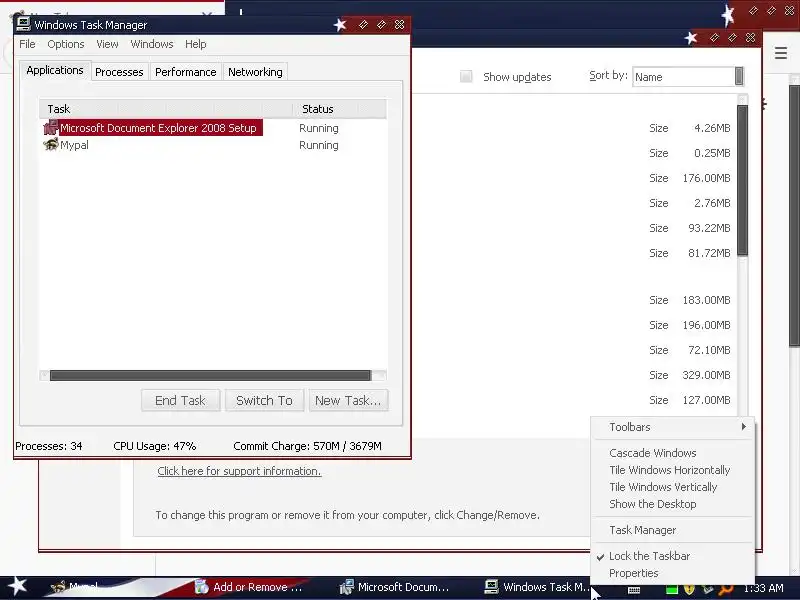
Task: Click the yellow security shield tray icon
Action: coord(689,589)
